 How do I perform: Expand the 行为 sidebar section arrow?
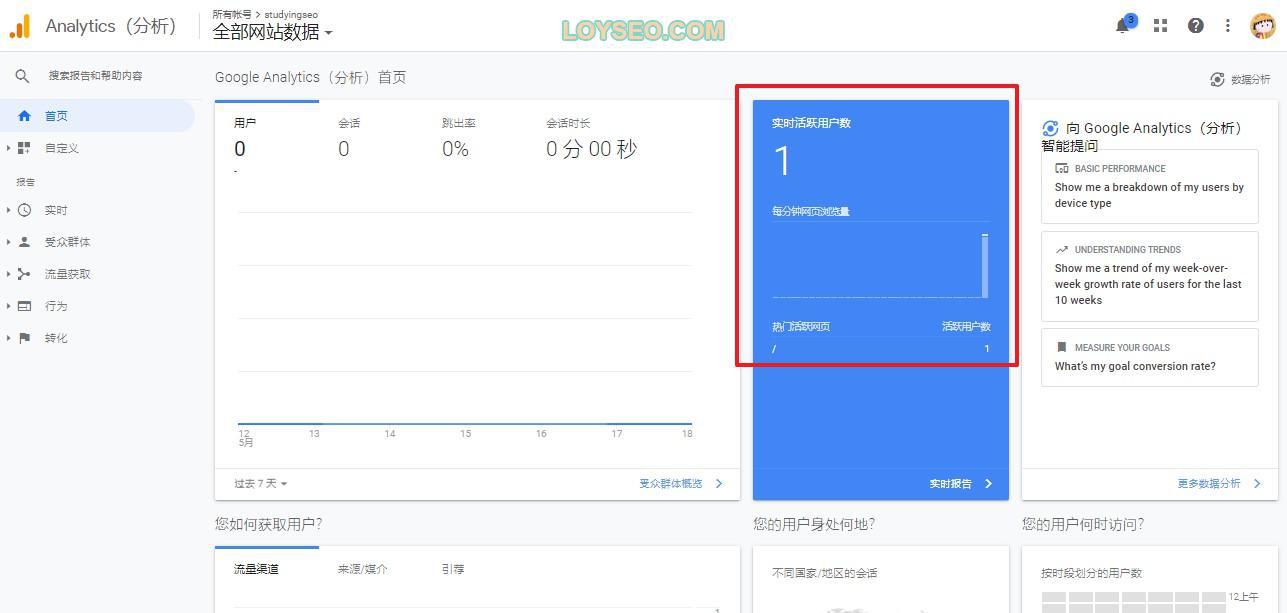8,306
